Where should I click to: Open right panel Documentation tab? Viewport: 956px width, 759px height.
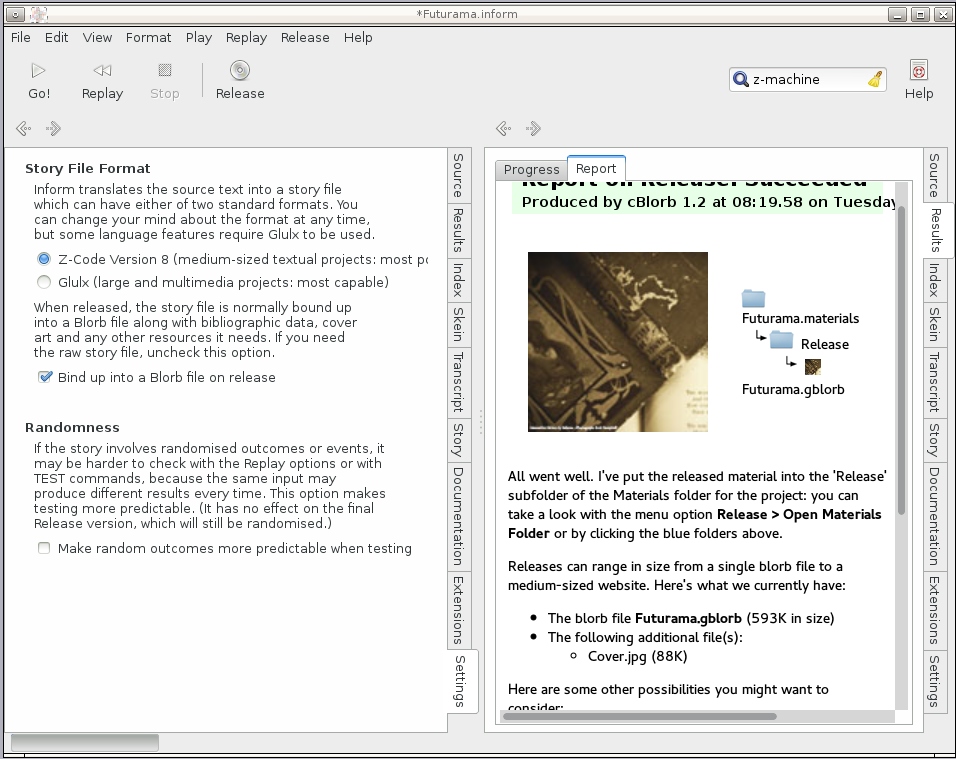pyautogui.click(x=934, y=516)
